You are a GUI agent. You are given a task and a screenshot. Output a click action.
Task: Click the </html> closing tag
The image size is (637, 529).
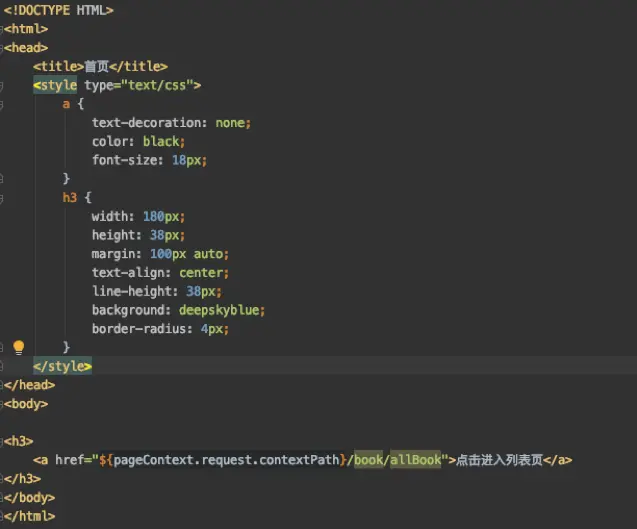point(29,516)
